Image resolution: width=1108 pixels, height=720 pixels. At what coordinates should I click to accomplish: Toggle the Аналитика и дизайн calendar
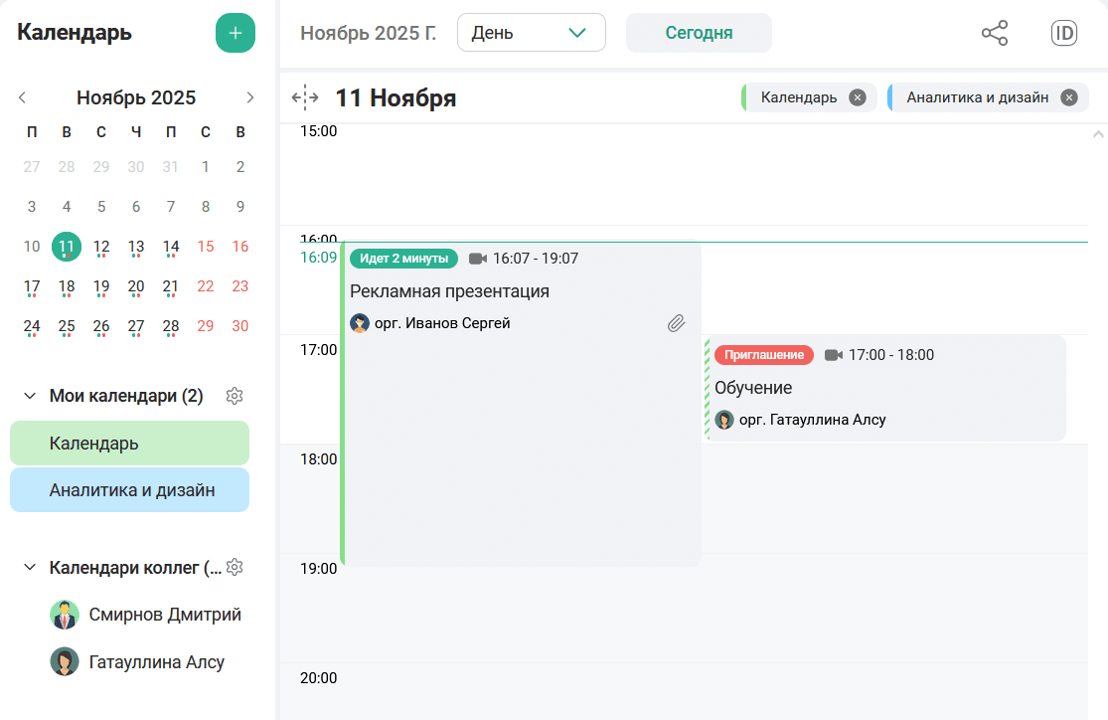130,490
